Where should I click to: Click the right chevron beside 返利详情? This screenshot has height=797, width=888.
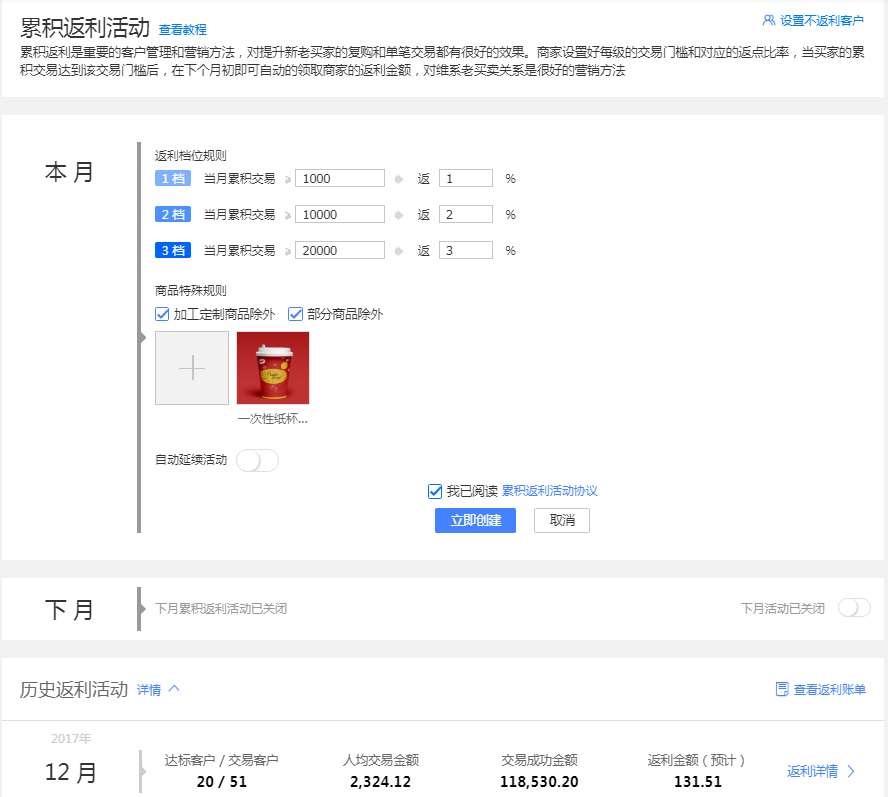(x=851, y=771)
